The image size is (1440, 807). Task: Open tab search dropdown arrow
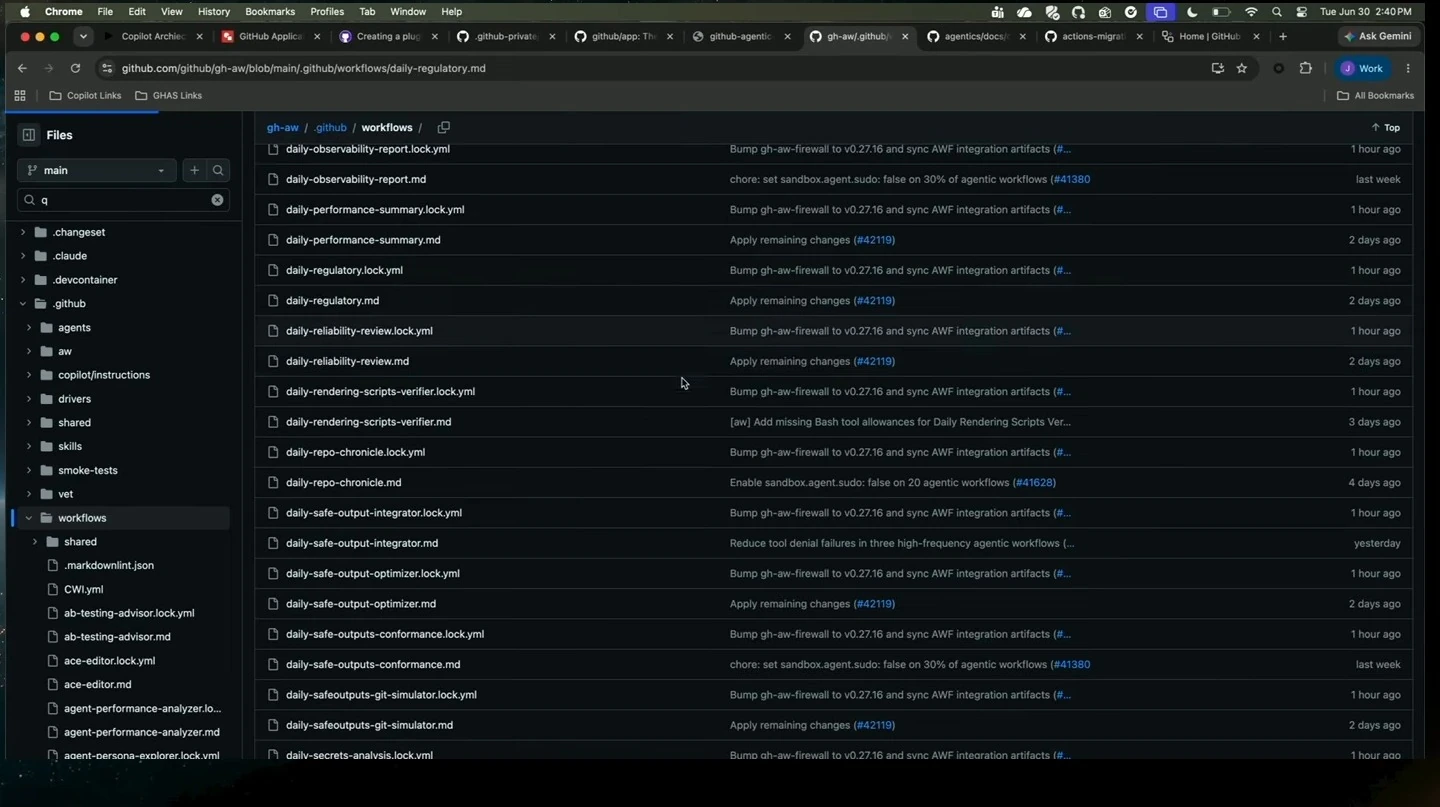[x=83, y=36]
